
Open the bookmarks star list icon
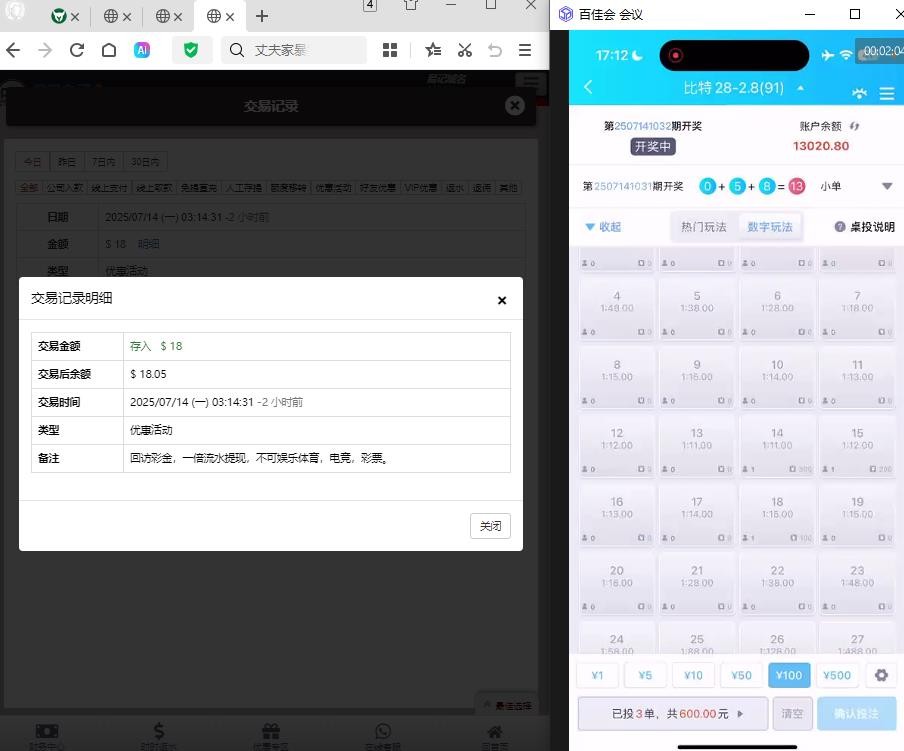coord(433,50)
